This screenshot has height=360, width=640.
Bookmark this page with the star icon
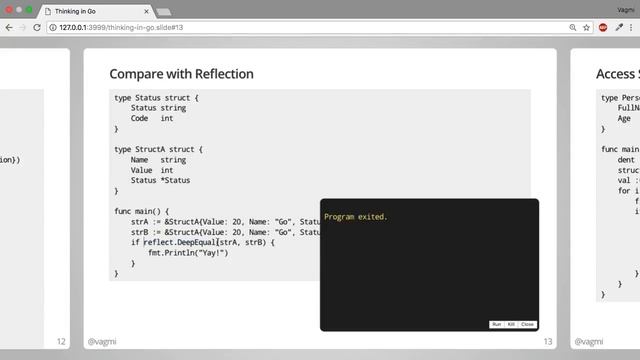tap(587, 27)
